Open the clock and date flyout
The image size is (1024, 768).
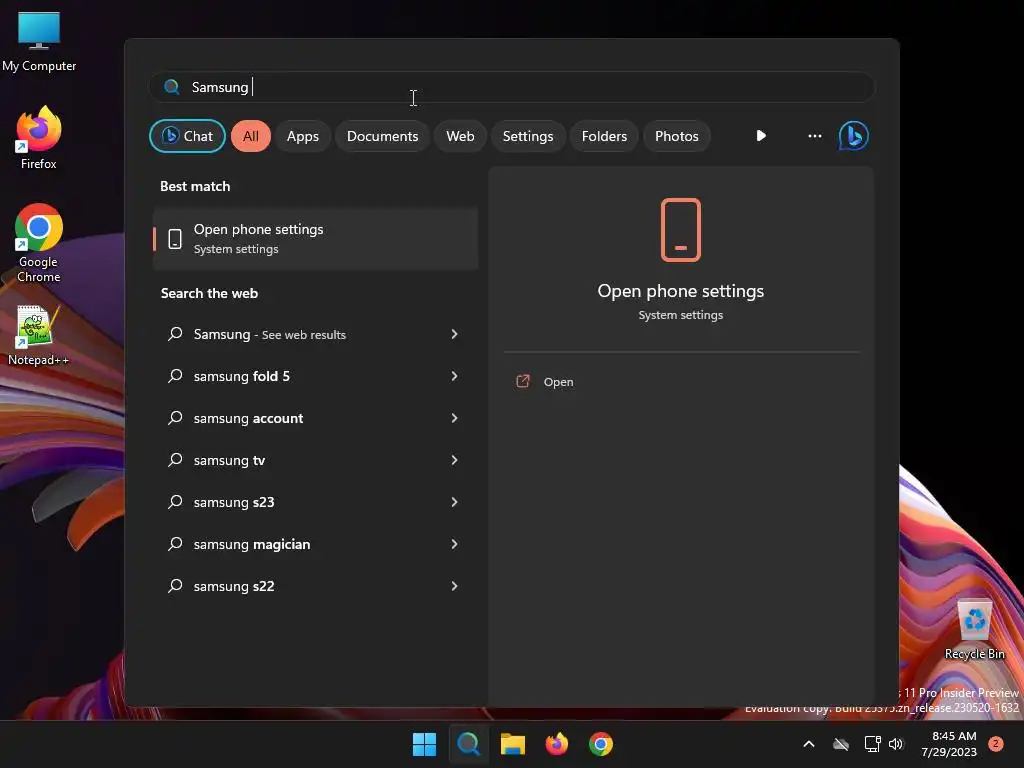click(x=949, y=744)
